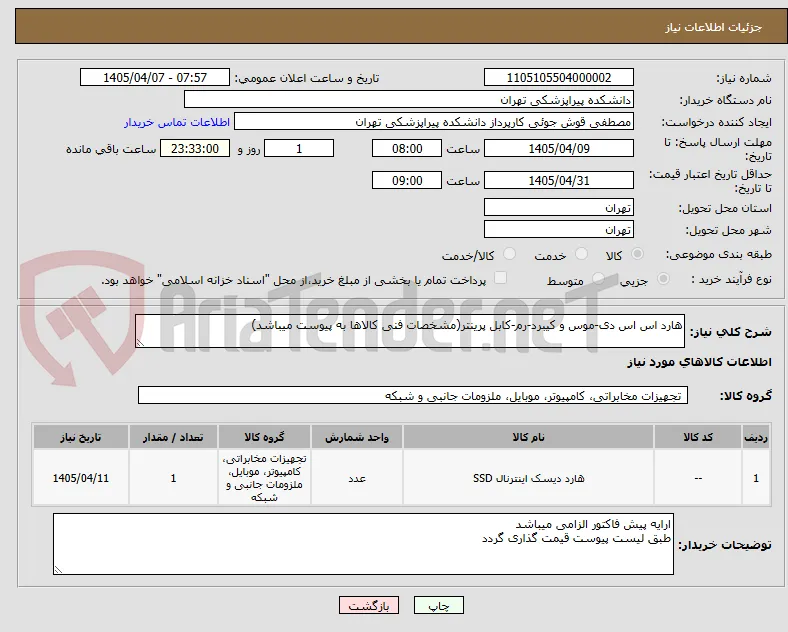Select the کالا radio button

point(637,254)
